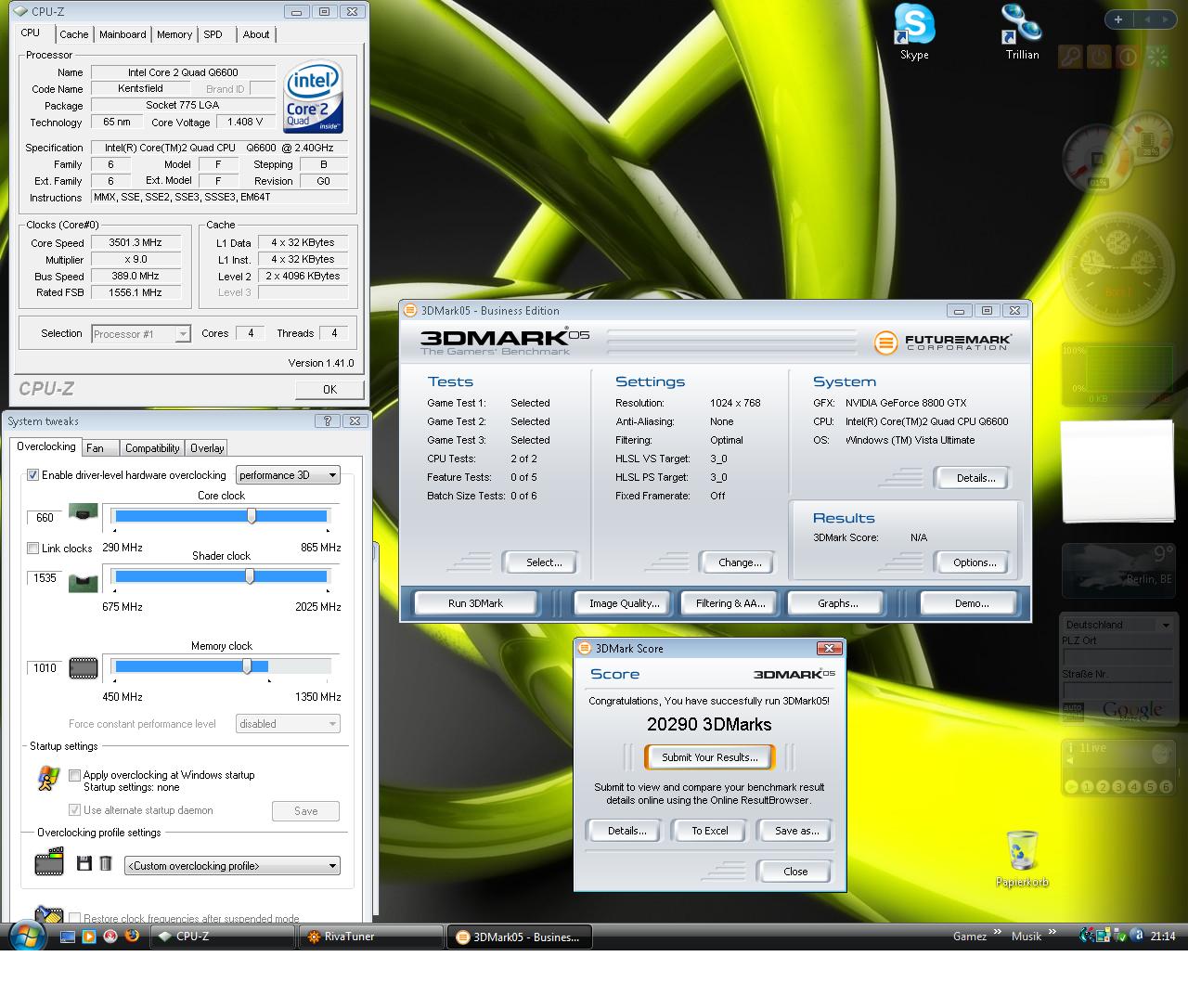1188x1008 pixels.
Task: Select radio preset 3 in 1Live gadget
Action: pyautogui.click(x=1118, y=787)
